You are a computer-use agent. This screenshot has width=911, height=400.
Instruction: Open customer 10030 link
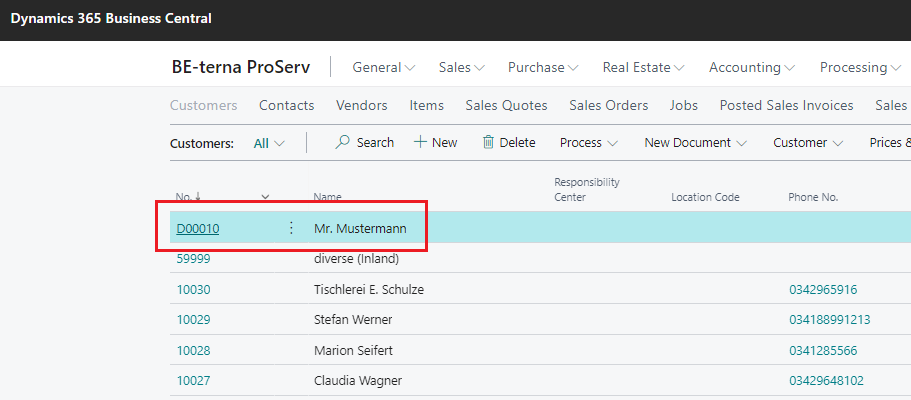(x=193, y=289)
